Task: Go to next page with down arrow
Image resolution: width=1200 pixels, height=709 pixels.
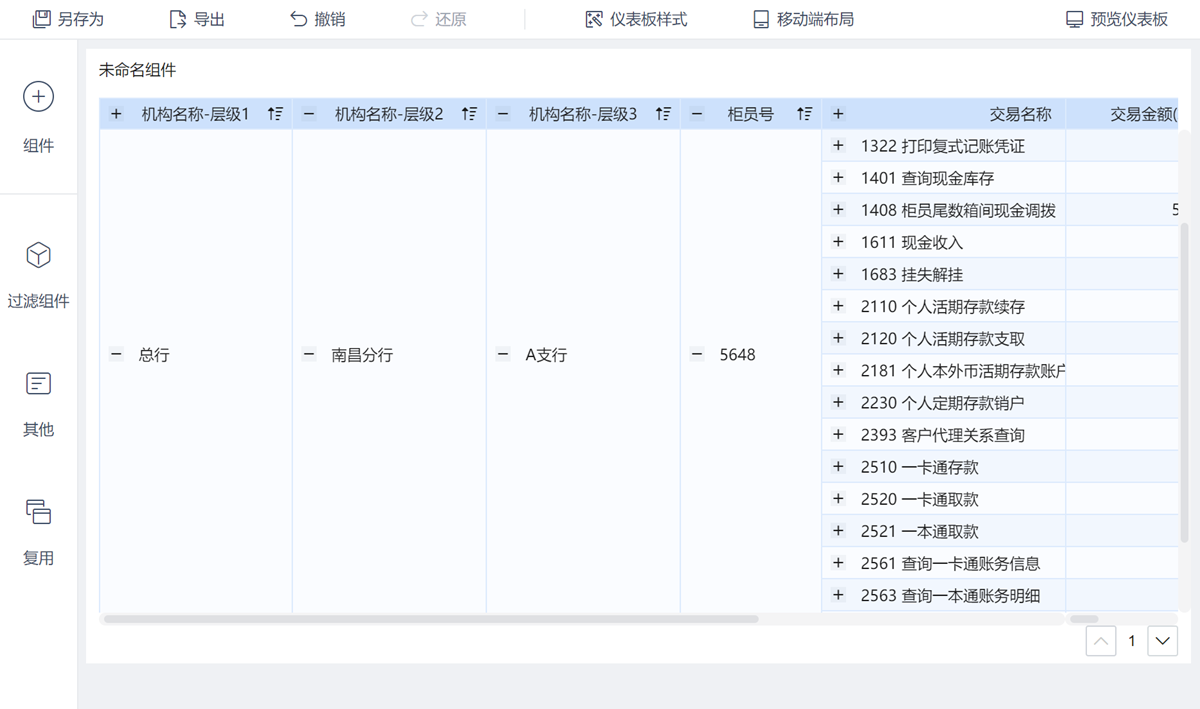Action: [1162, 641]
